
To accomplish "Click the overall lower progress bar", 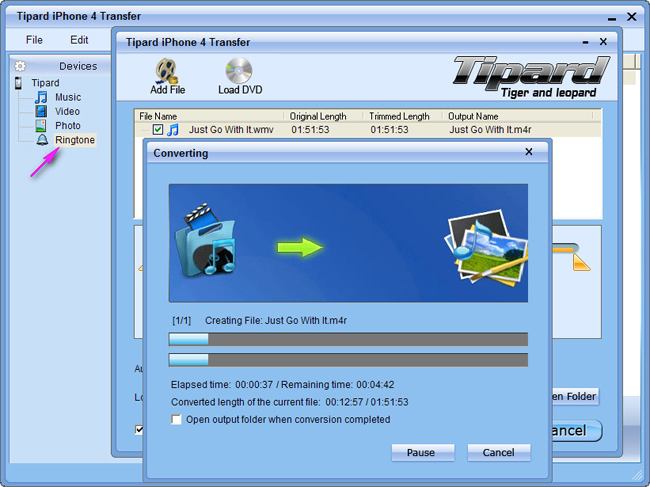I will tap(348, 360).
